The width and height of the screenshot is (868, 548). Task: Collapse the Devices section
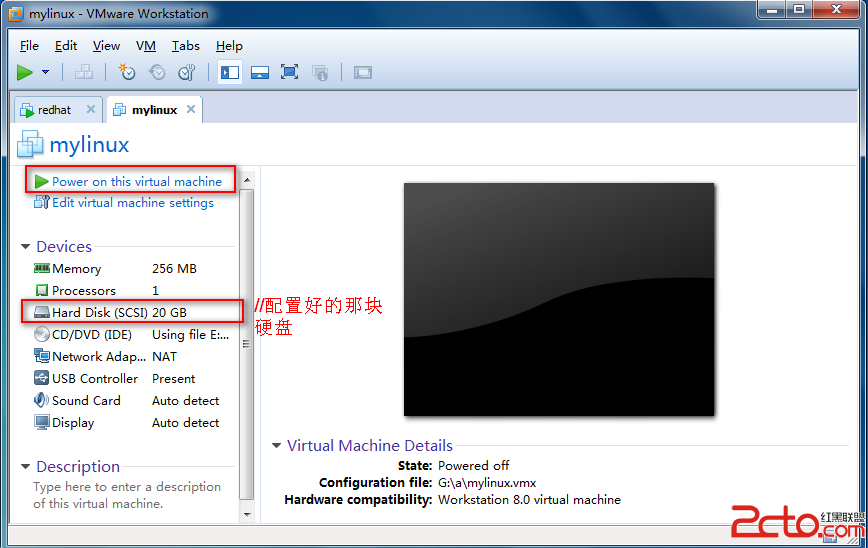25,246
